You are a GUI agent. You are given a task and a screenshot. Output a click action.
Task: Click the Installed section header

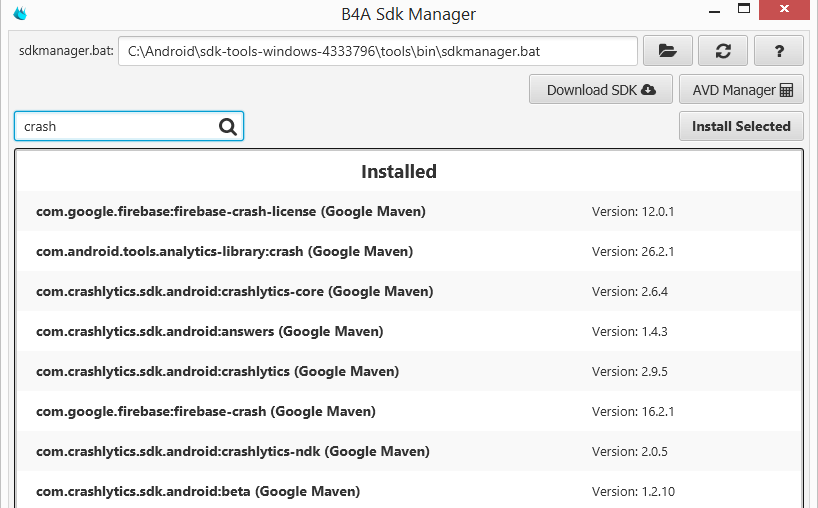[399, 172]
